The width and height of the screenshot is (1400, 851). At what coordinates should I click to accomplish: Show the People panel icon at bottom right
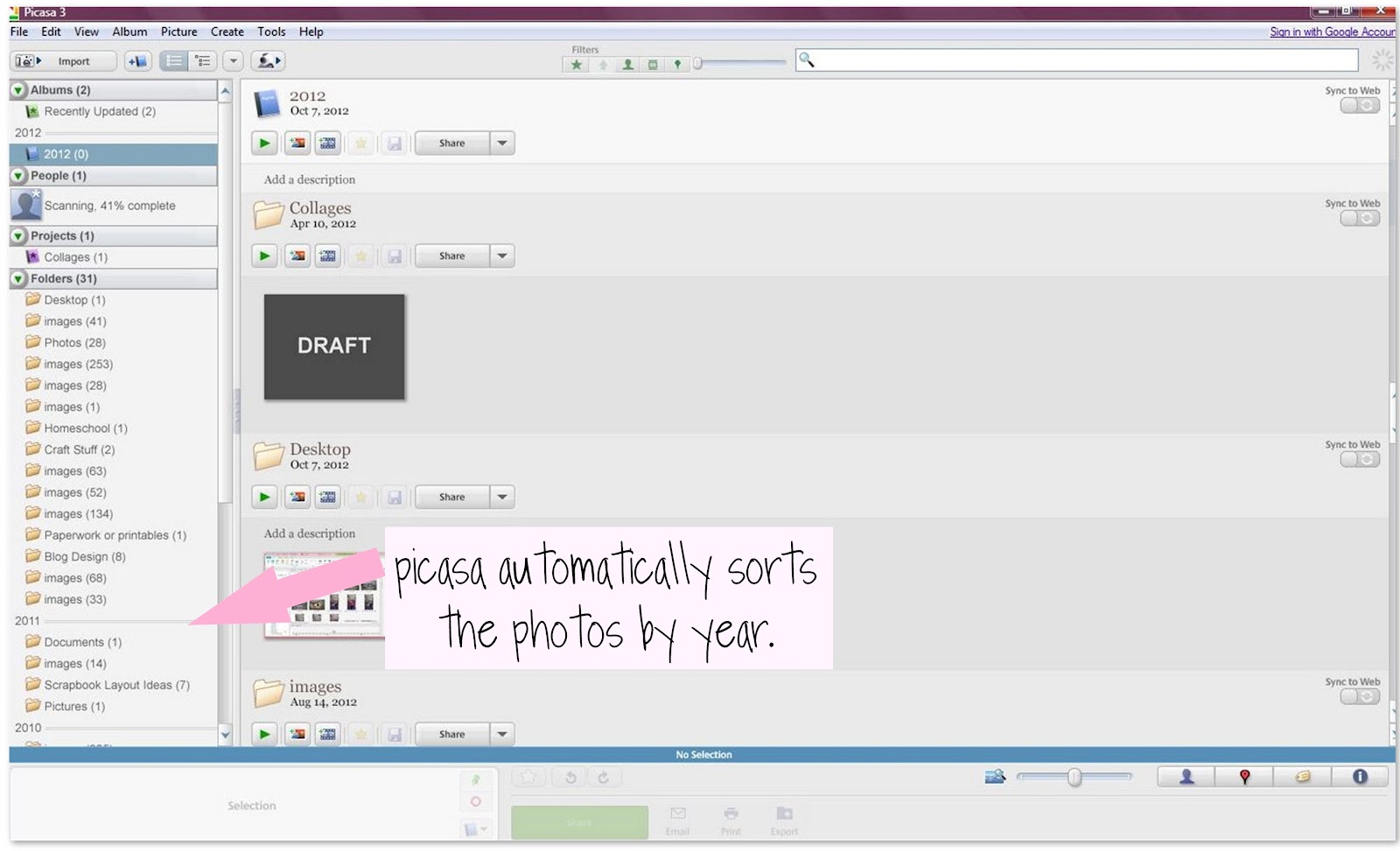tap(1186, 777)
